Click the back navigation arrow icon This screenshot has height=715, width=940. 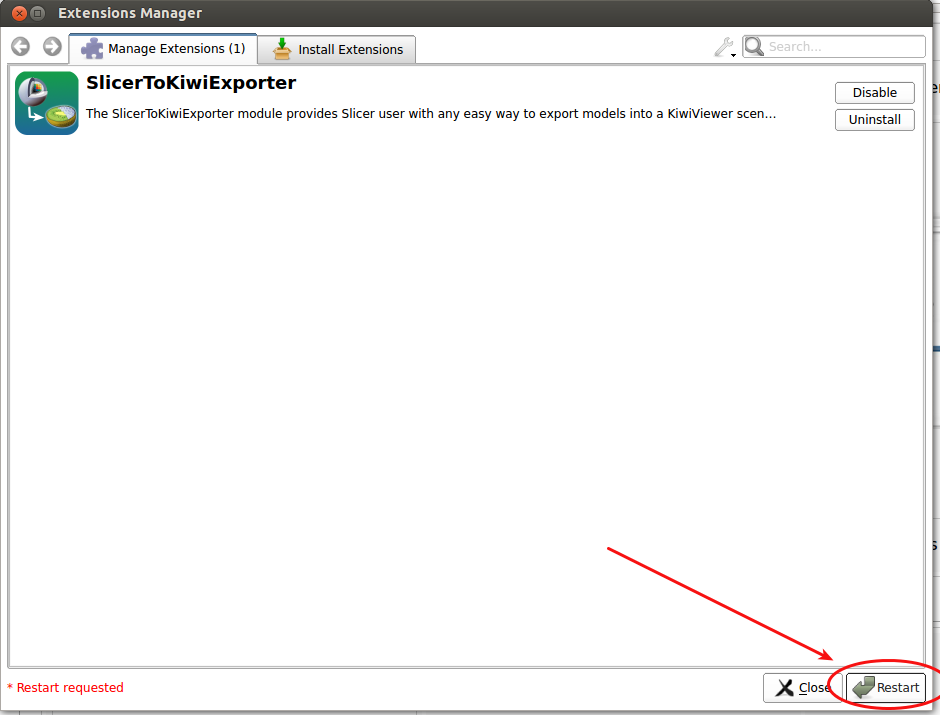pyautogui.click(x=20, y=47)
